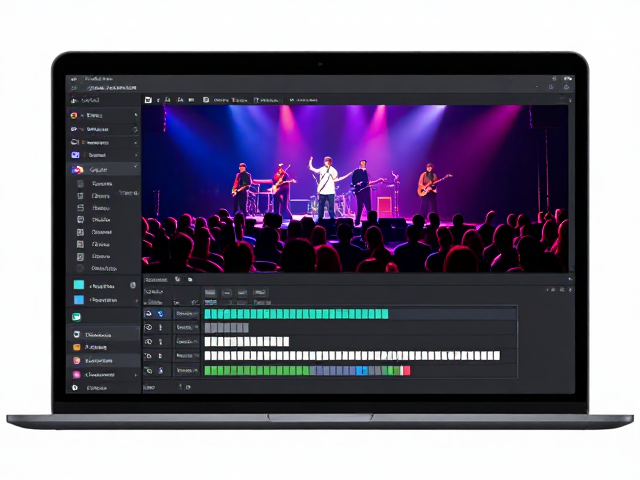
Task: Click the green chat-bubble icon in the sidebar
Action: click(x=76, y=317)
